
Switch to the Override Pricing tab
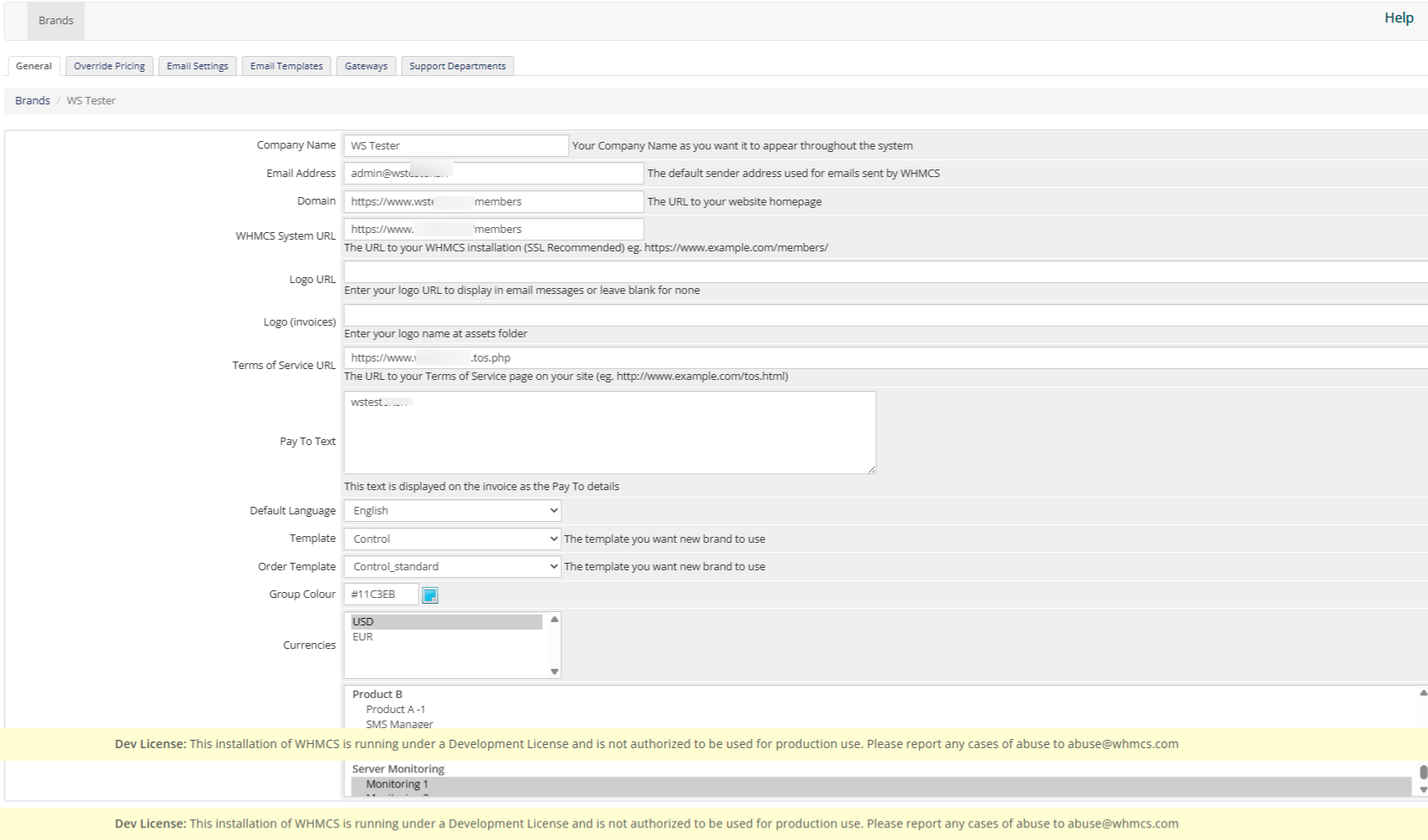(109, 66)
